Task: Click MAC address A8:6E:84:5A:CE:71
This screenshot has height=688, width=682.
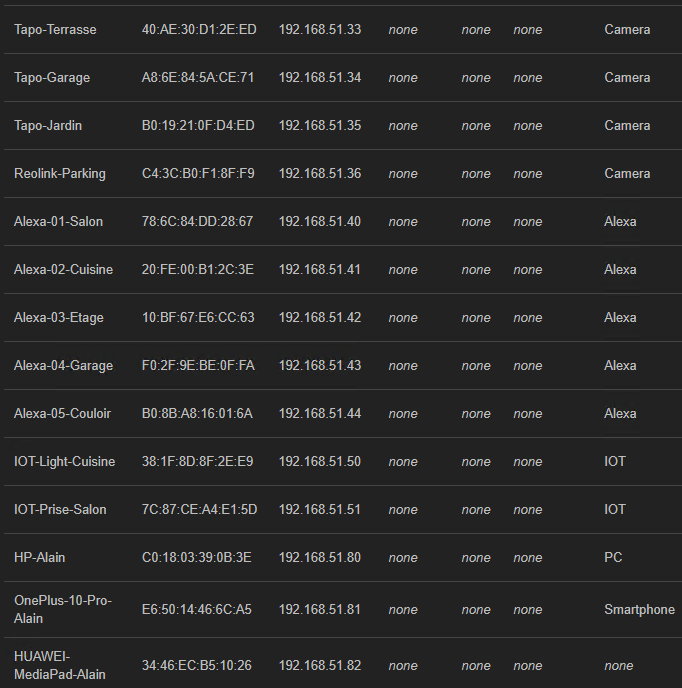Action: (x=197, y=78)
